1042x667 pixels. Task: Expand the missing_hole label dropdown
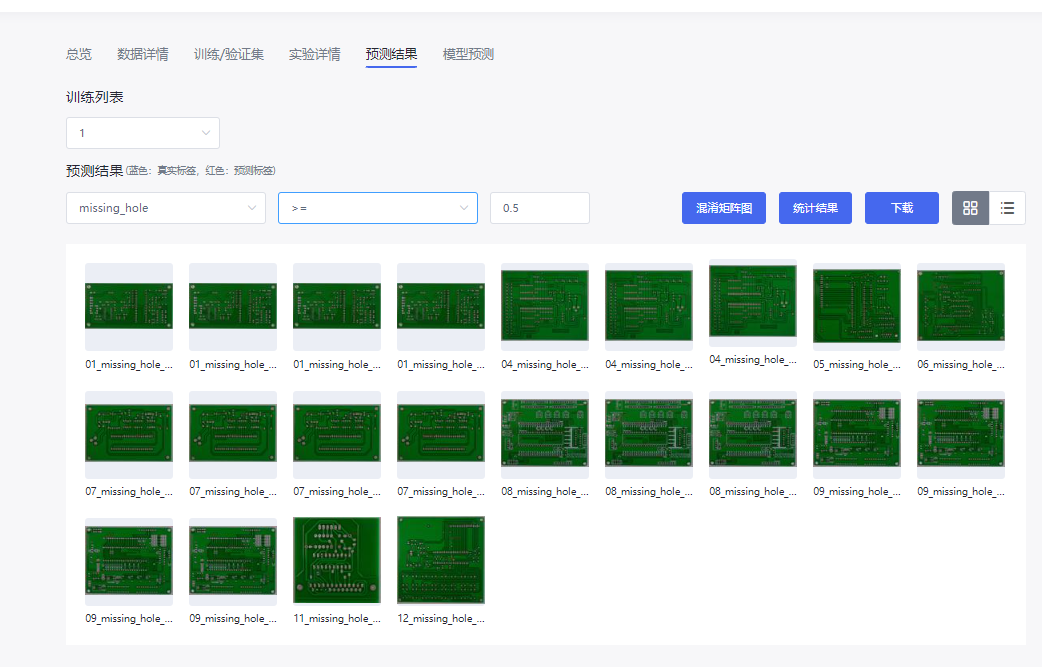(x=166, y=208)
